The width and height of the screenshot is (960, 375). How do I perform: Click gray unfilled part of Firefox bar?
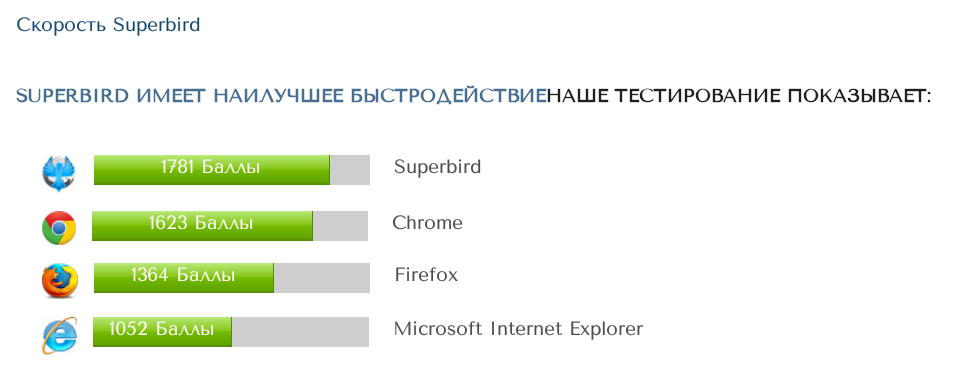(321, 278)
